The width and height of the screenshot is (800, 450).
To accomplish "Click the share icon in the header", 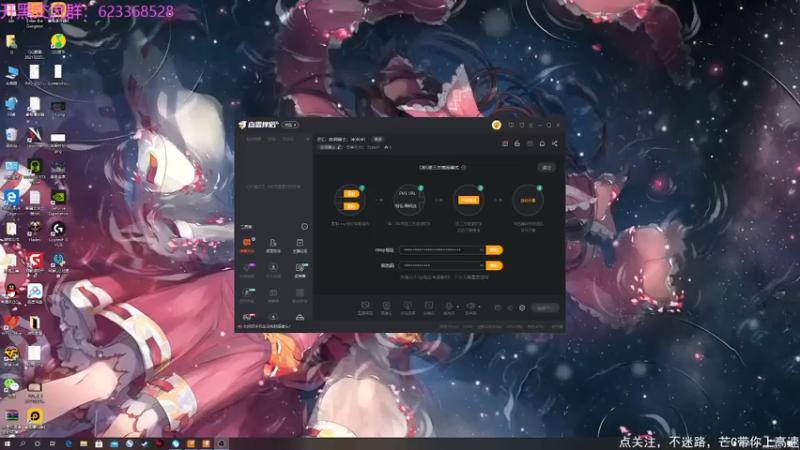I will 555,143.
